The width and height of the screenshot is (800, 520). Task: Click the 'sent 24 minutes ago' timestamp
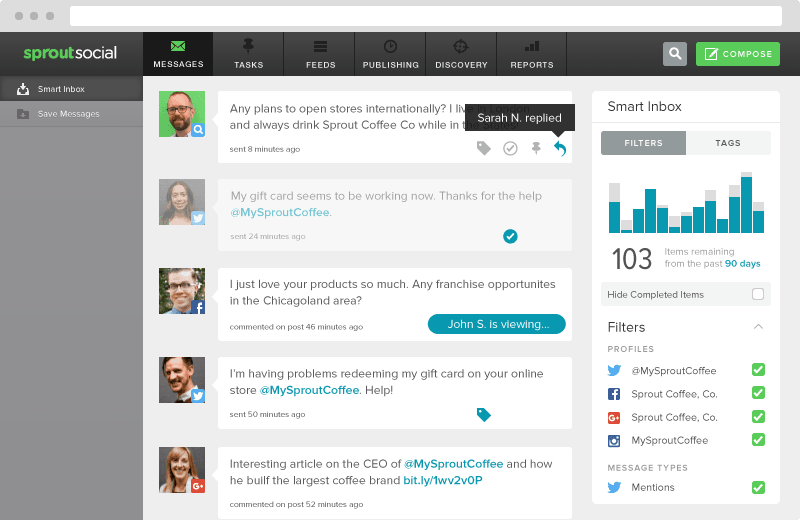point(267,236)
